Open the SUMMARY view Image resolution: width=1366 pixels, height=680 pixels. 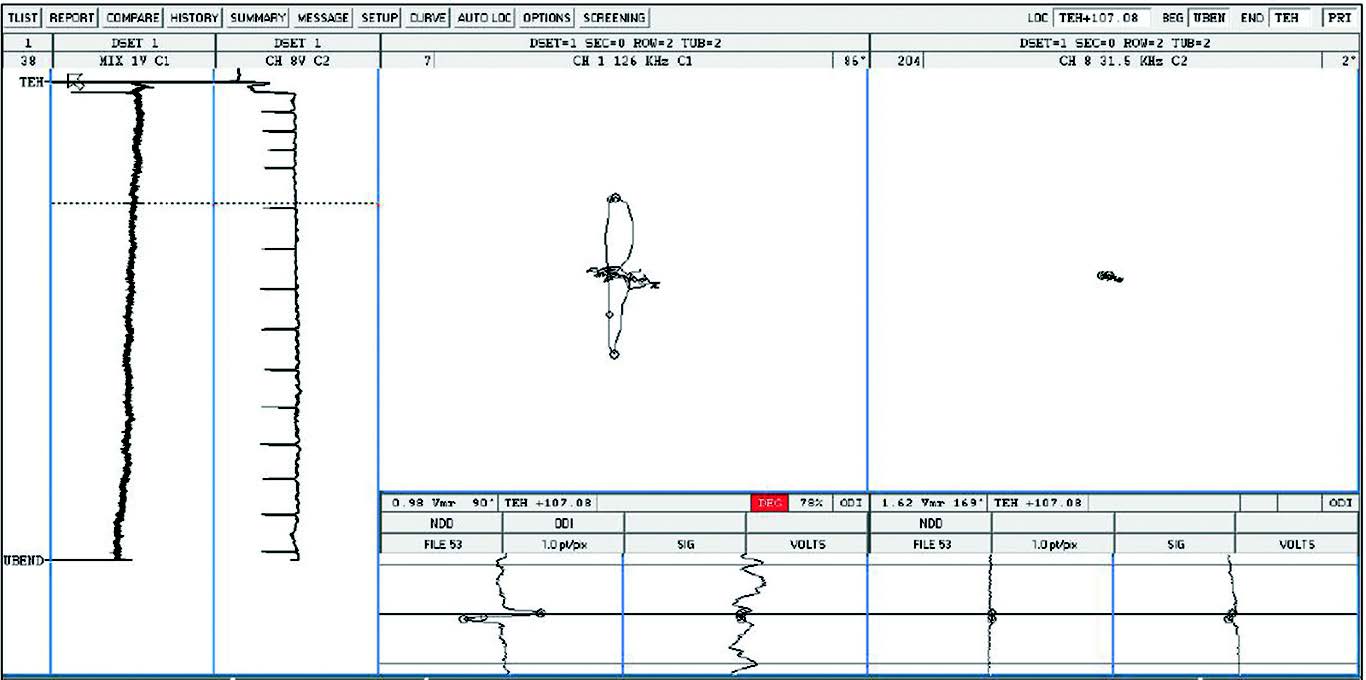(257, 16)
